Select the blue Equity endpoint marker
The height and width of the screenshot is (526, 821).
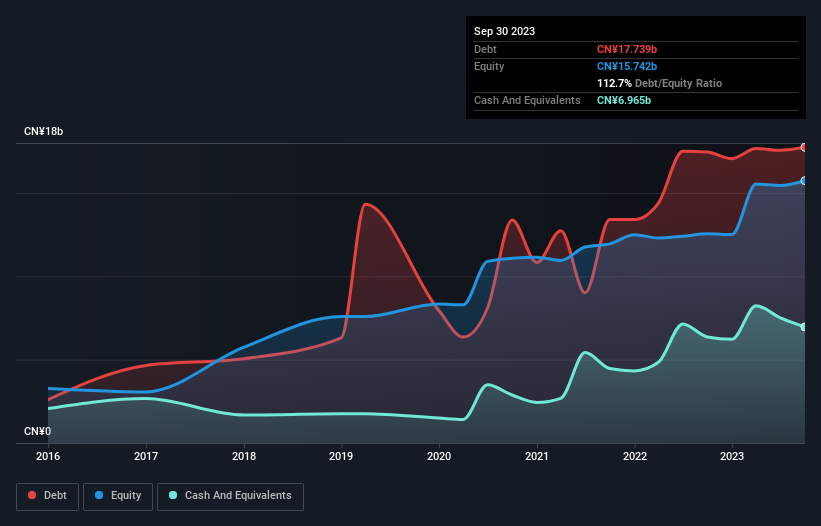(x=804, y=181)
